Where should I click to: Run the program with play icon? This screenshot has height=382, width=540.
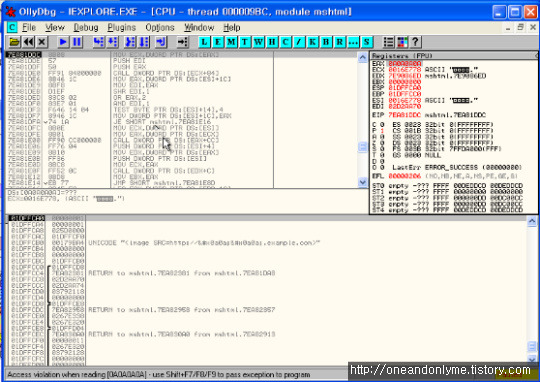(x=63, y=42)
